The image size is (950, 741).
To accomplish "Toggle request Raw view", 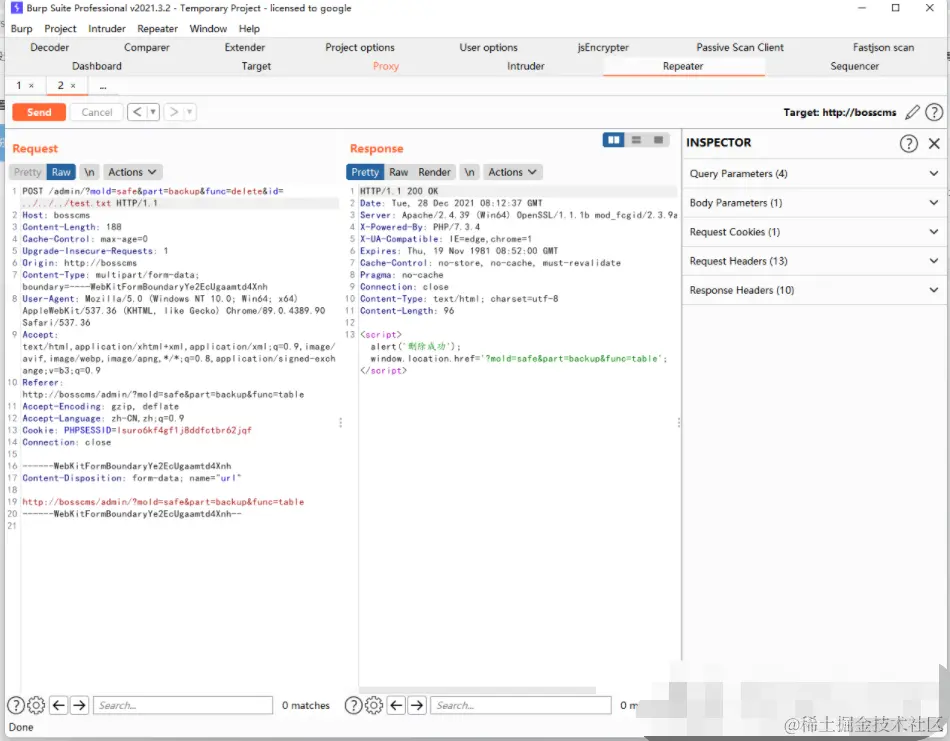I will pyautogui.click(x=61, y=172).
